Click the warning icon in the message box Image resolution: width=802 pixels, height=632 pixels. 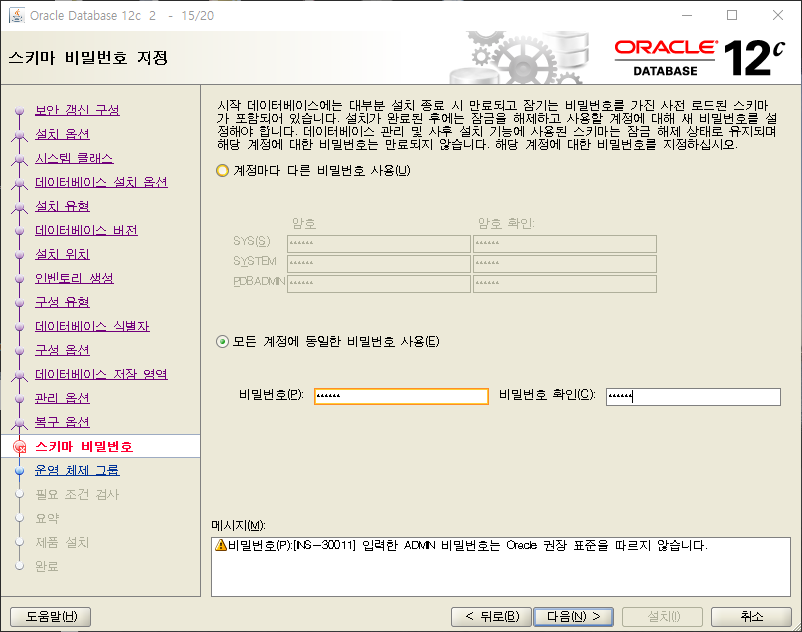221,545
